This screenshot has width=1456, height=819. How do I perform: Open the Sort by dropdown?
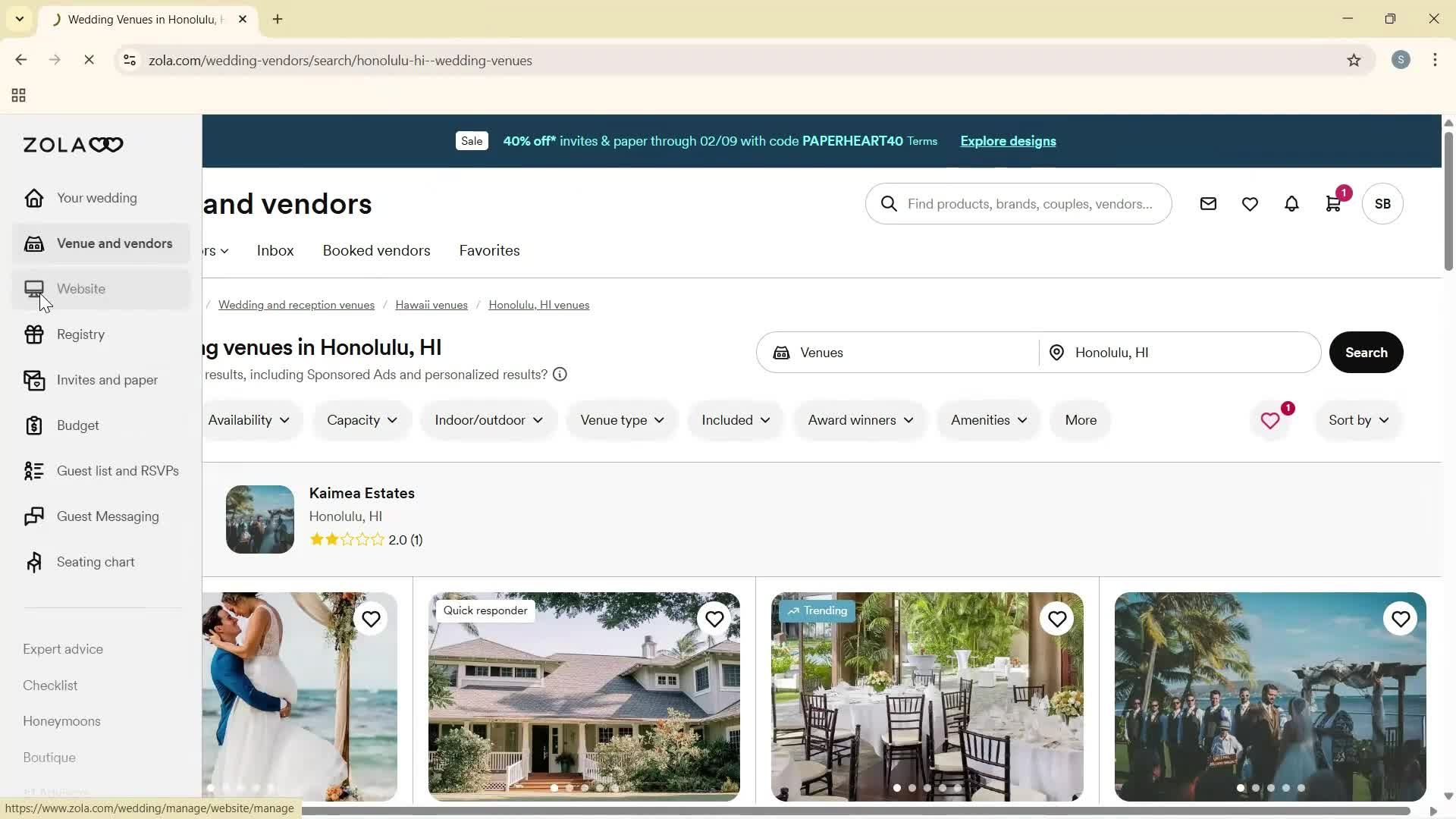coord(1357,420)
